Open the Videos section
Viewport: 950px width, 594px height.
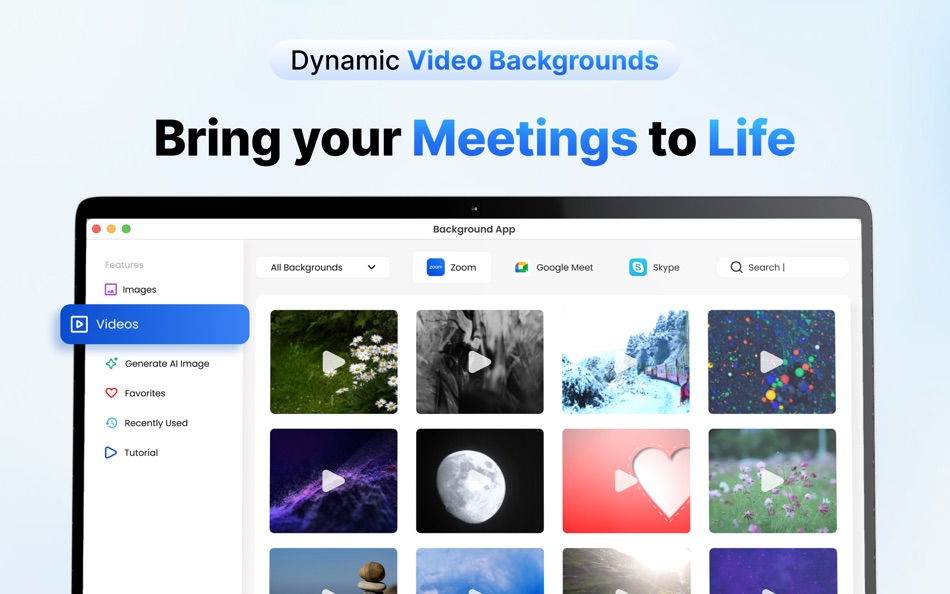[154, 324]
